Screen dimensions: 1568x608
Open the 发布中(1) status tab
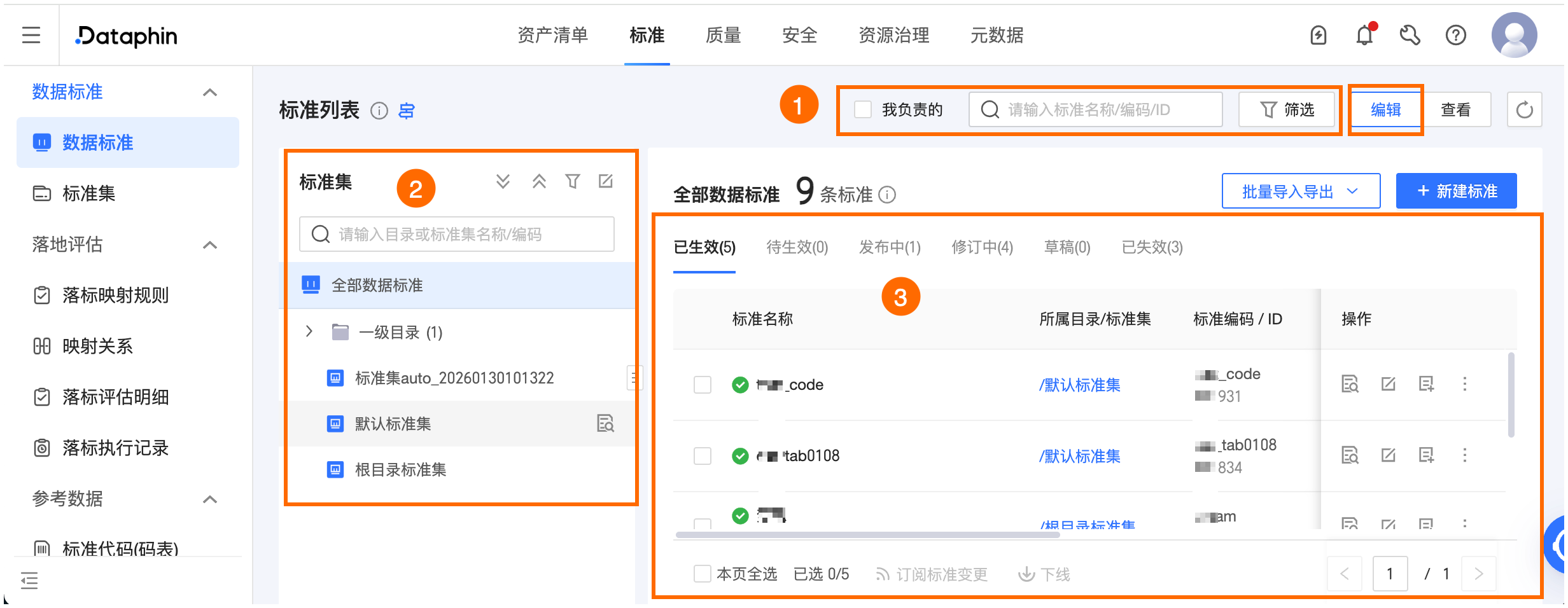pos(890,247)
